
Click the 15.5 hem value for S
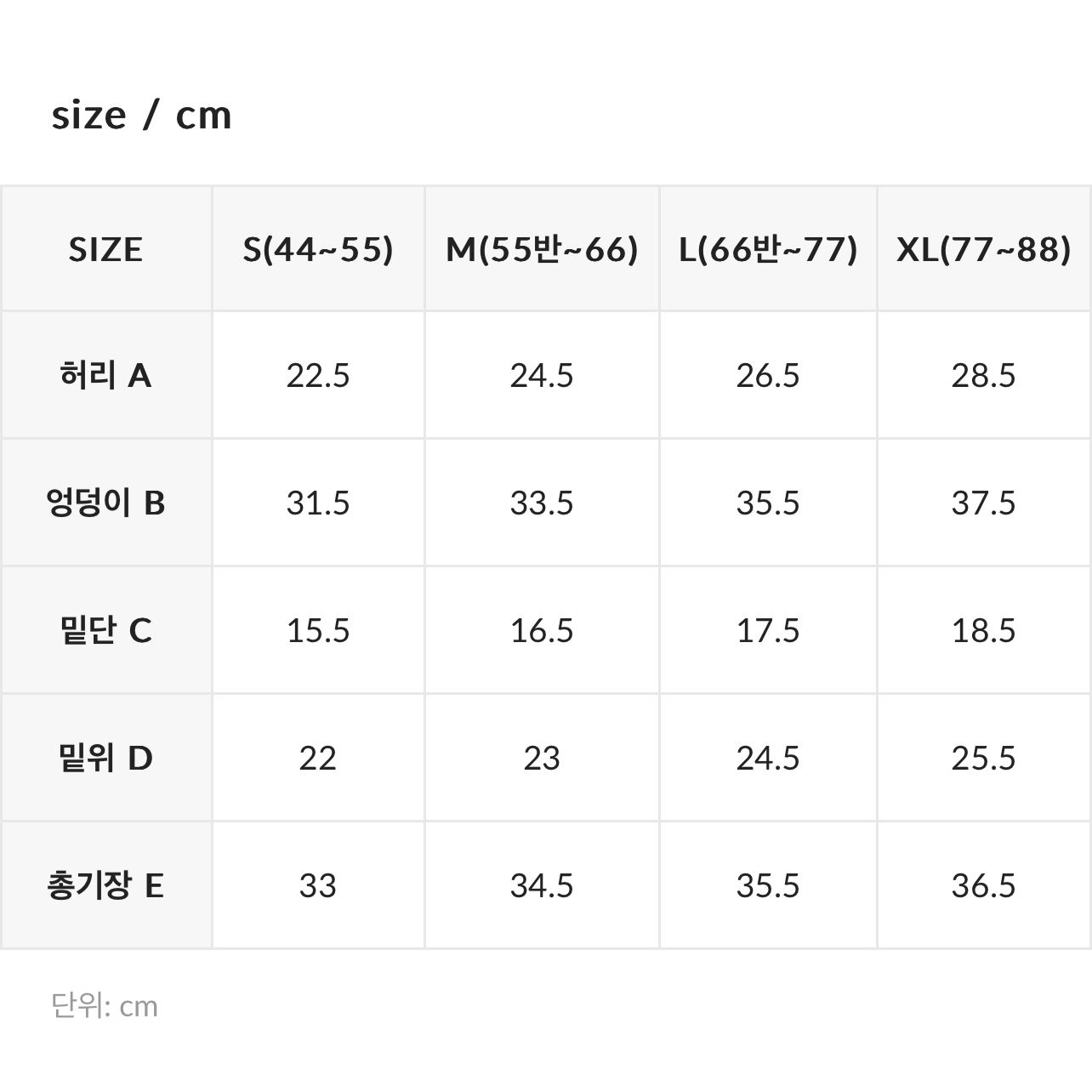point(318,630)
